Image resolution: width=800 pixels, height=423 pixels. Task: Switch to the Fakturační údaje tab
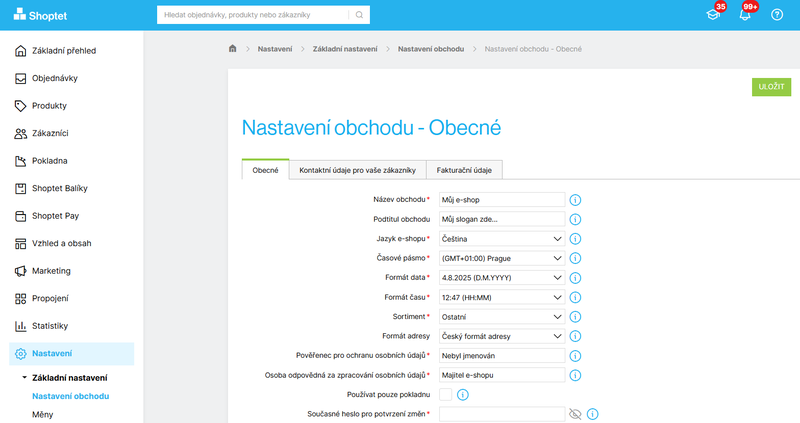464,170
